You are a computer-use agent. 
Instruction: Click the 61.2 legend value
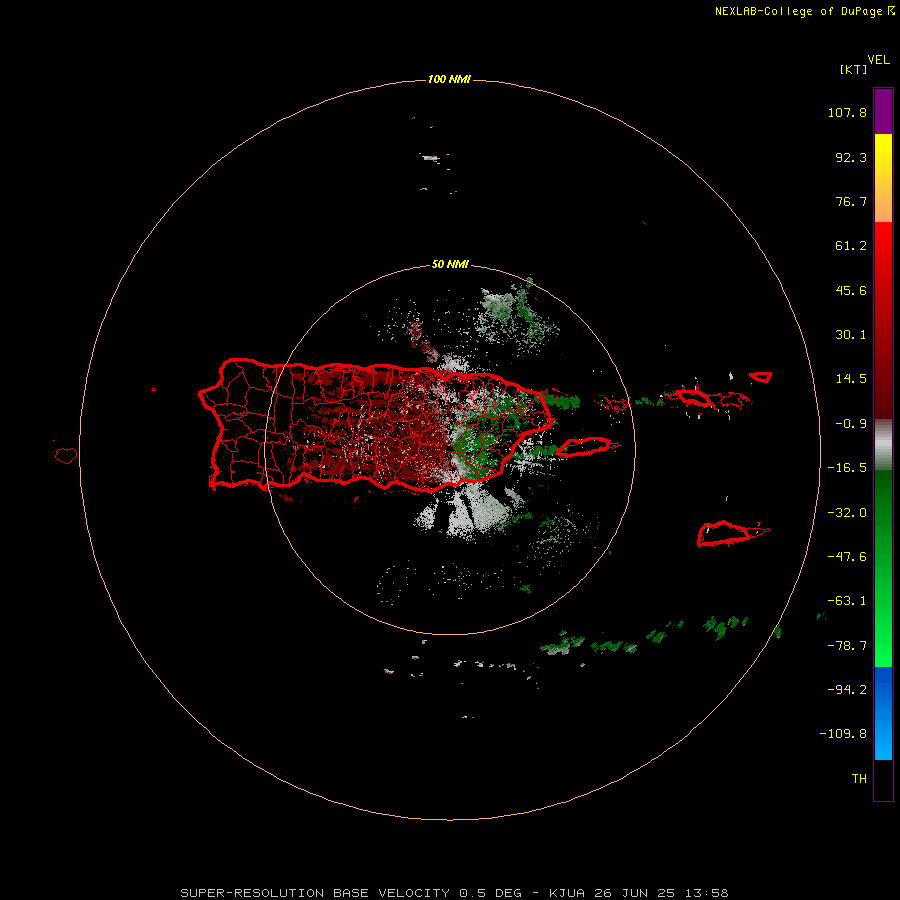pos(851,246)
